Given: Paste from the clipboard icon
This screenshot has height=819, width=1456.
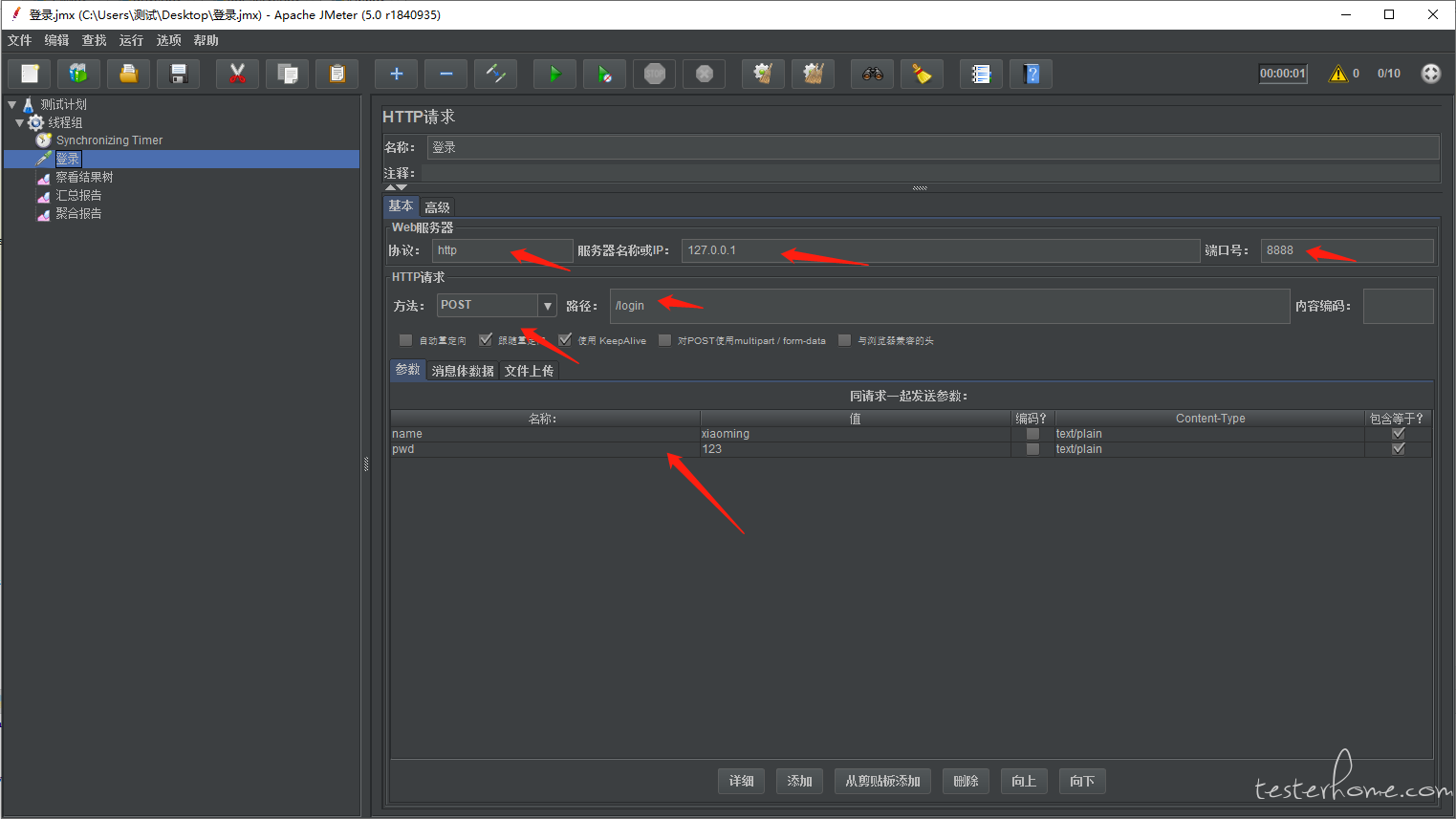Looking at the screenshot, I should [x=337, y=74].
